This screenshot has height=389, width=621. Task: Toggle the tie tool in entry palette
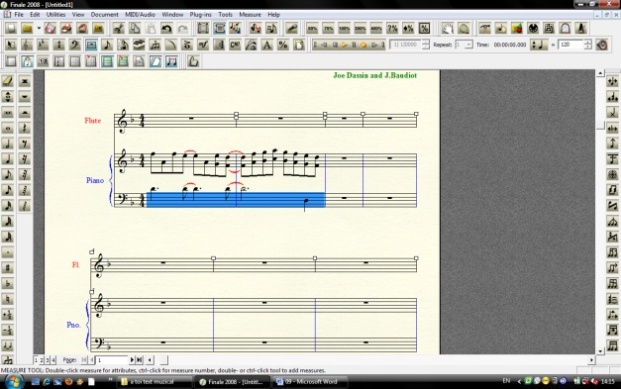tap(8, 345)
